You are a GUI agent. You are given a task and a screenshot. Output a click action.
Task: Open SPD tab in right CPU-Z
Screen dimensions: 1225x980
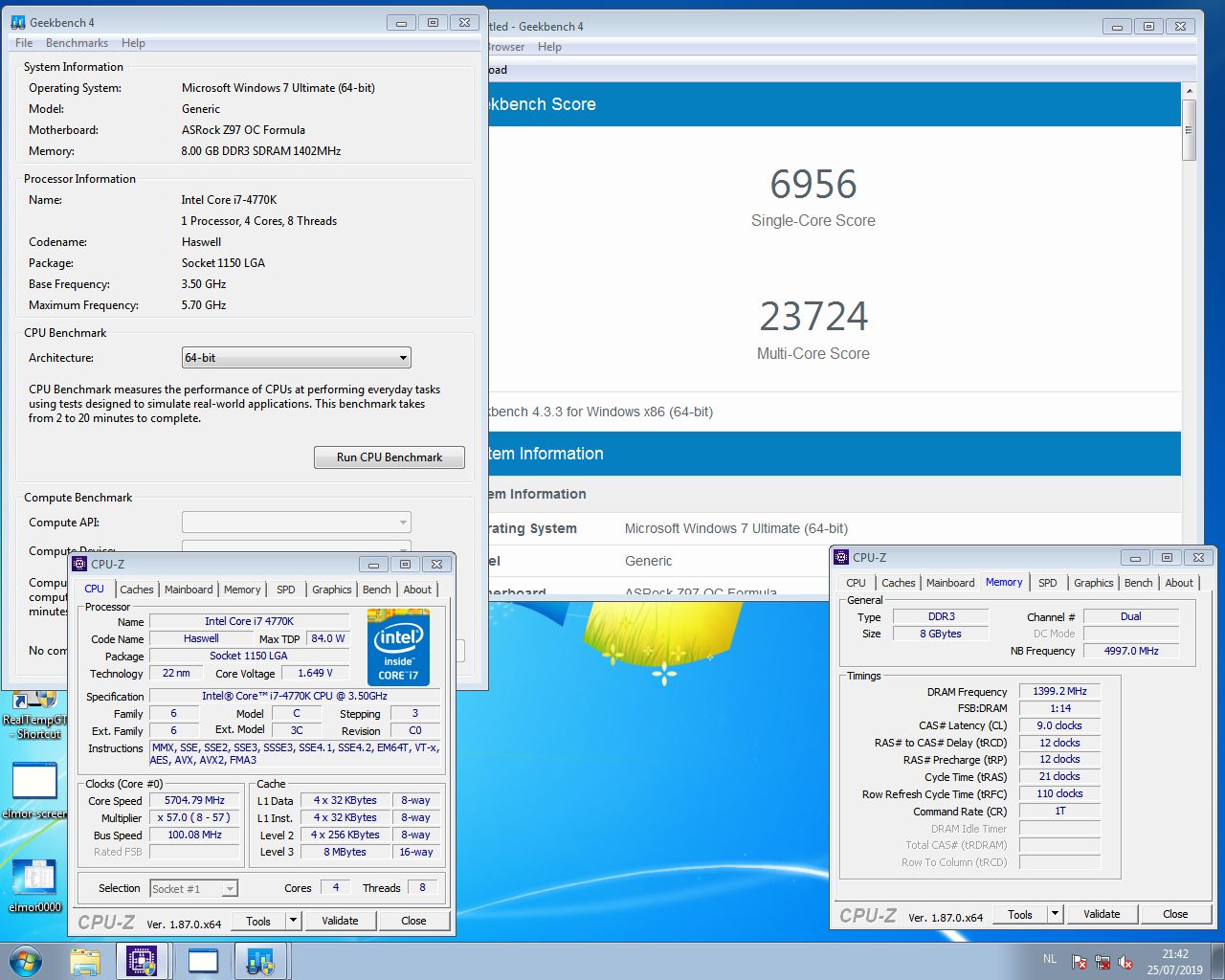(1048, 583)
